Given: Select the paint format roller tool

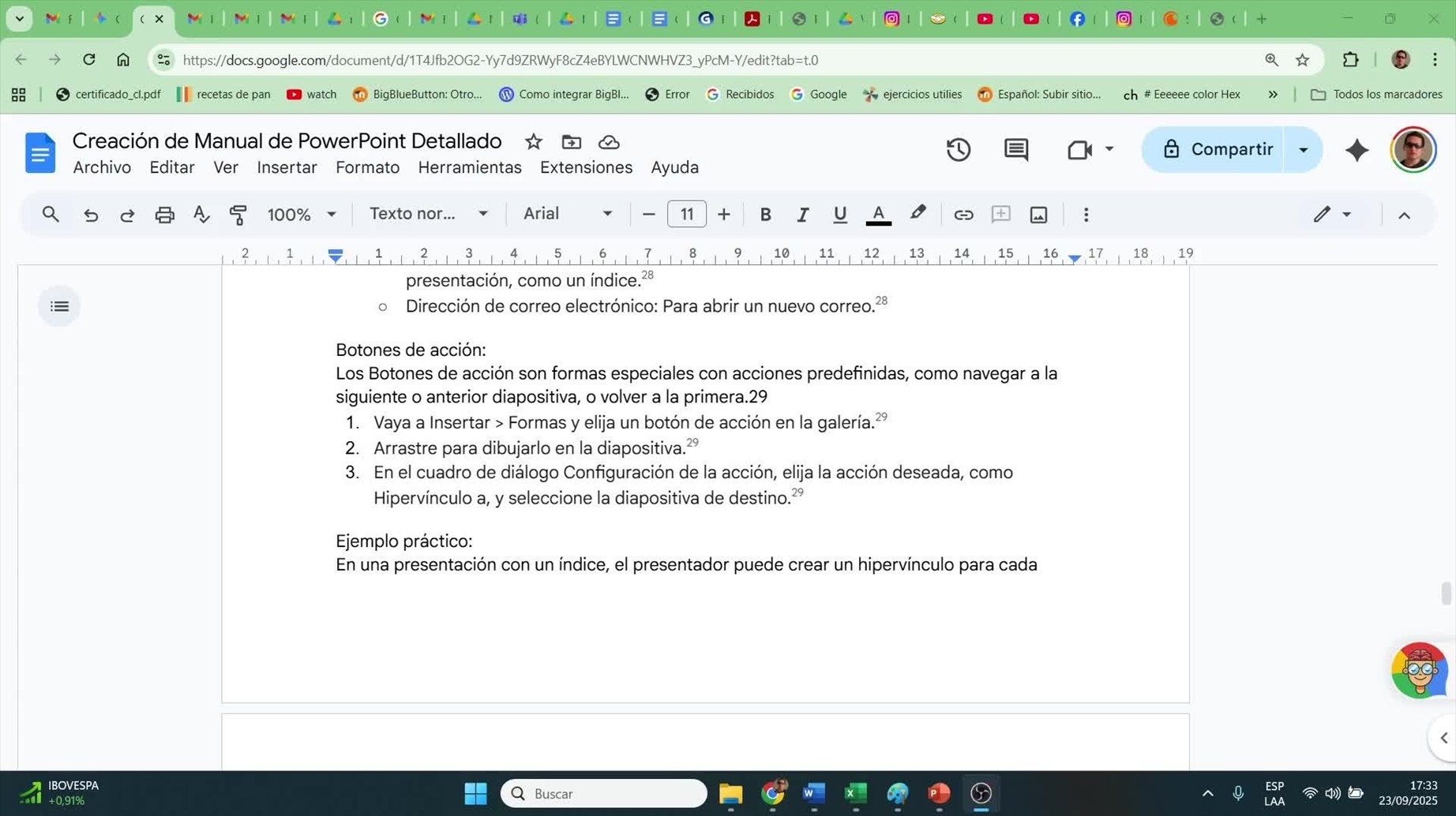Looking at the screenshot, I should [x=238, y=215].
